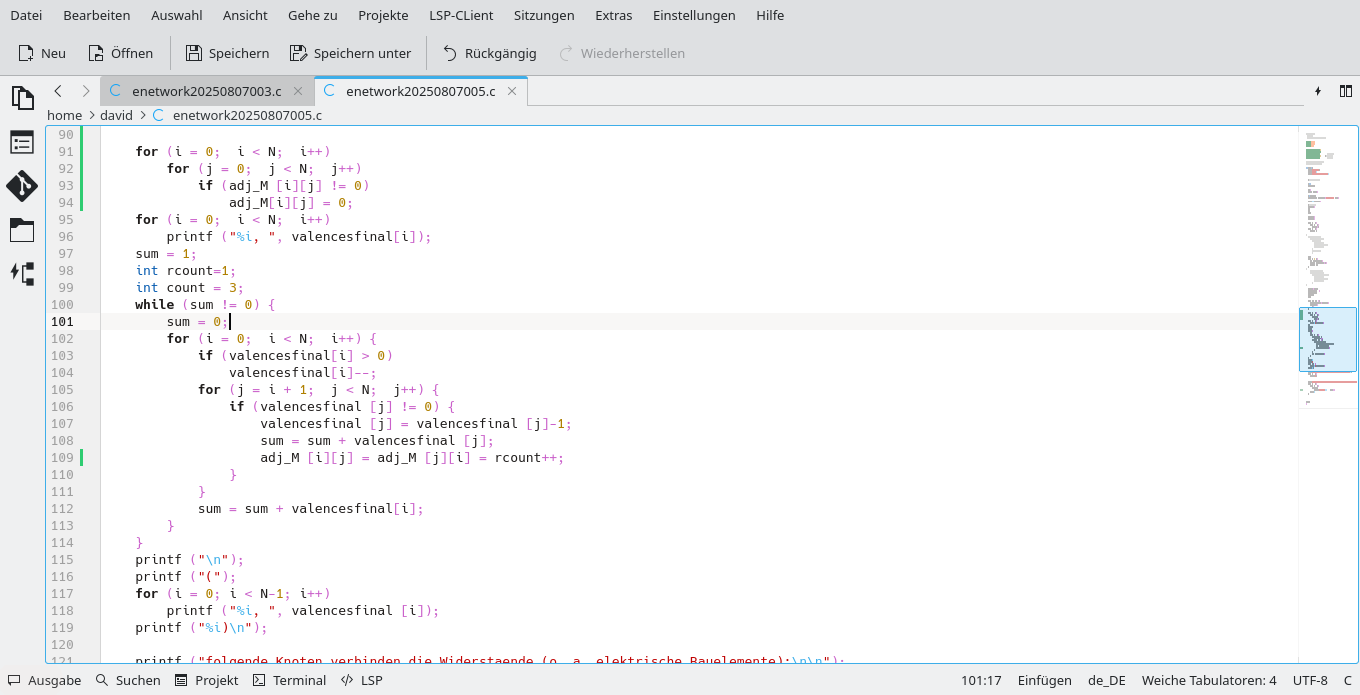
Task: Click the external tools sidebar icon
Action: pyautogui.click(x=22, y=274)
